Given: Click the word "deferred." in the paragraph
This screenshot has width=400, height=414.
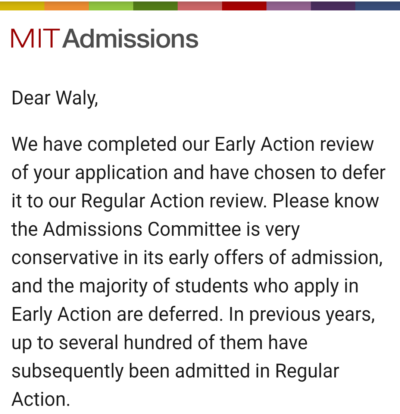Looking at the screenshot, I should tap(185, 315).
